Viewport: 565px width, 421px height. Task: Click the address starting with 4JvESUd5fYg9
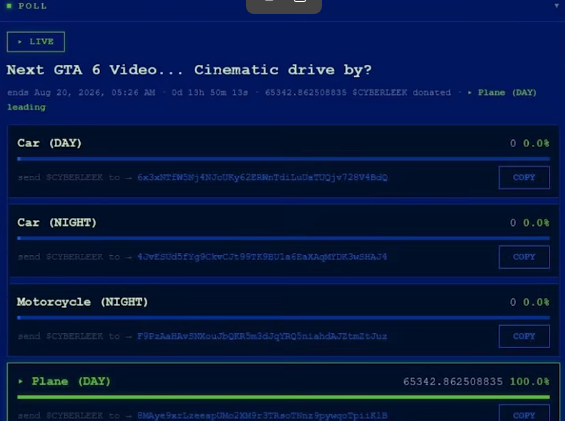(x=262, y=257)
